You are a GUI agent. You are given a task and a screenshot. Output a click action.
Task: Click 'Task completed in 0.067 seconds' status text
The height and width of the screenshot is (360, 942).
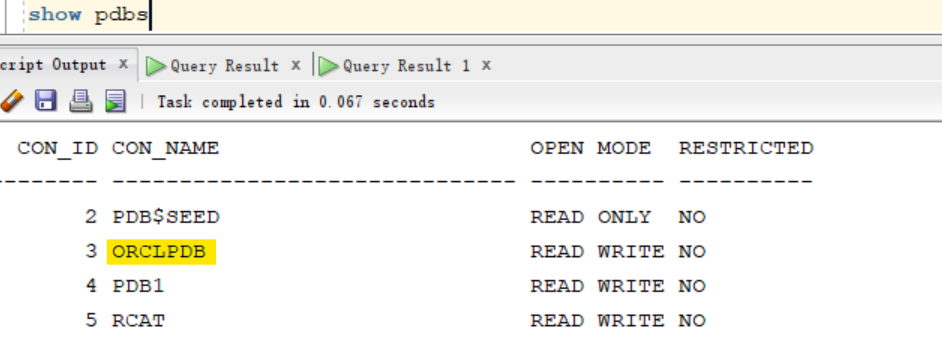pyautogui.click(x=296, y=102)
